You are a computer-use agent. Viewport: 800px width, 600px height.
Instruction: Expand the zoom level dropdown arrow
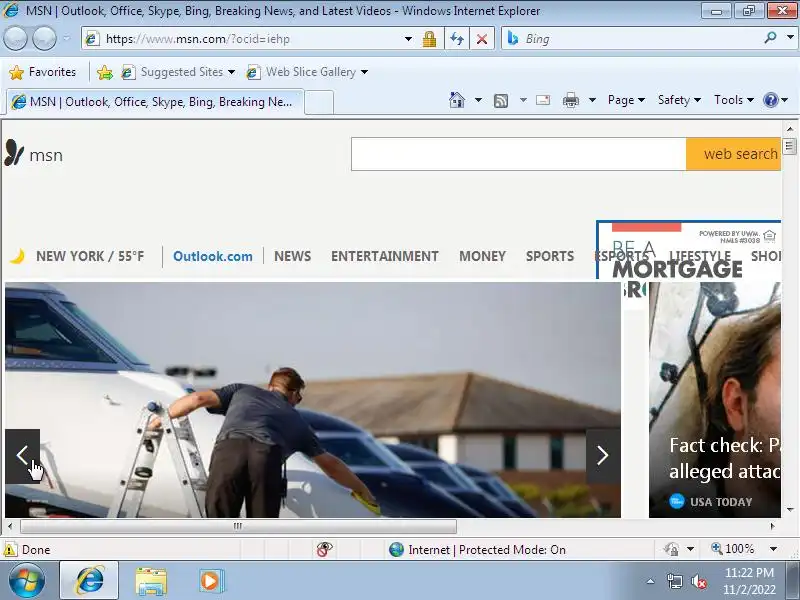773,549
